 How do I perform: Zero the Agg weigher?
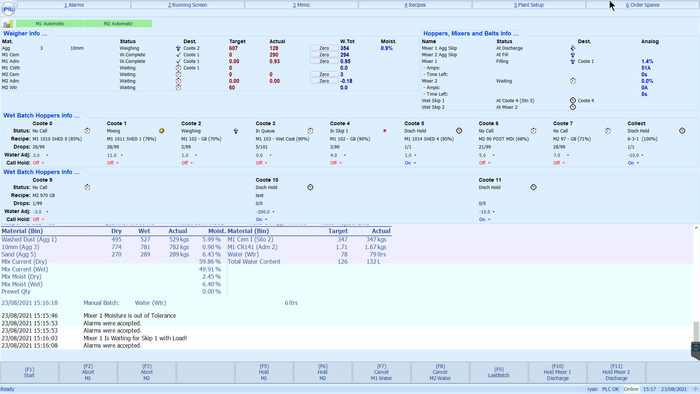(x=324, y=48)
